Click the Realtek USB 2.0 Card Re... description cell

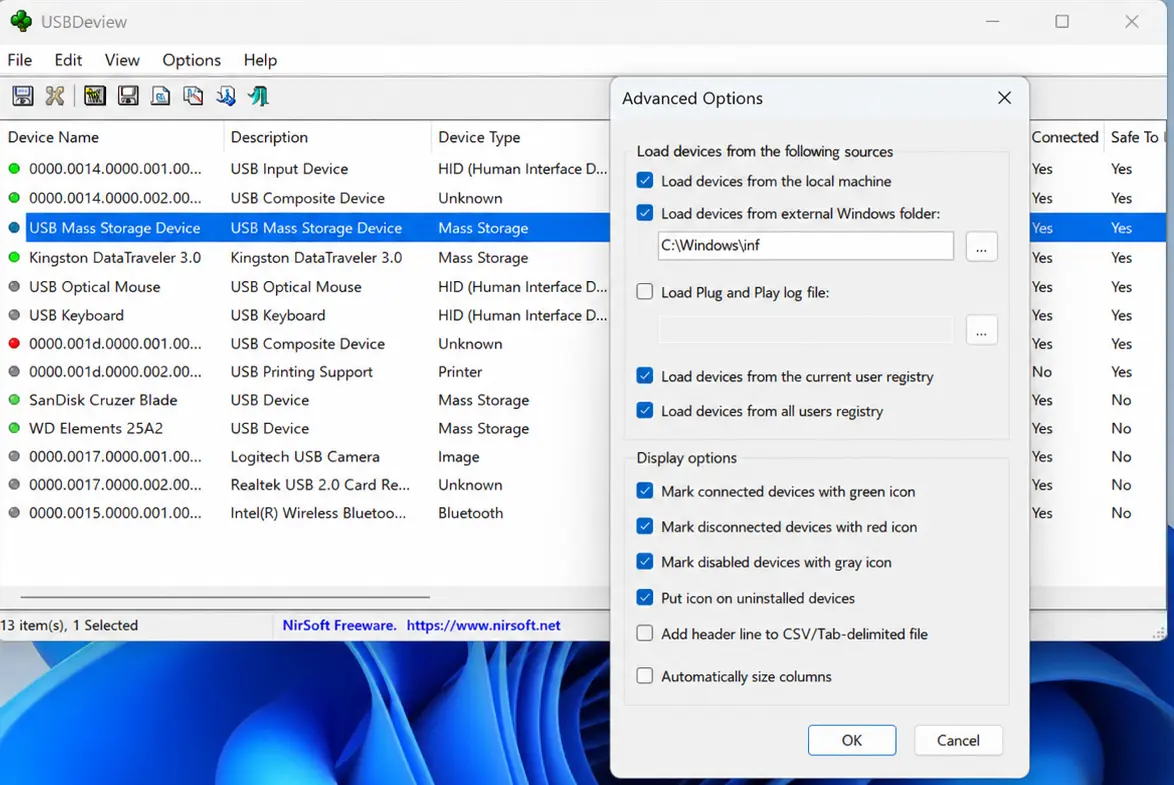320,485
